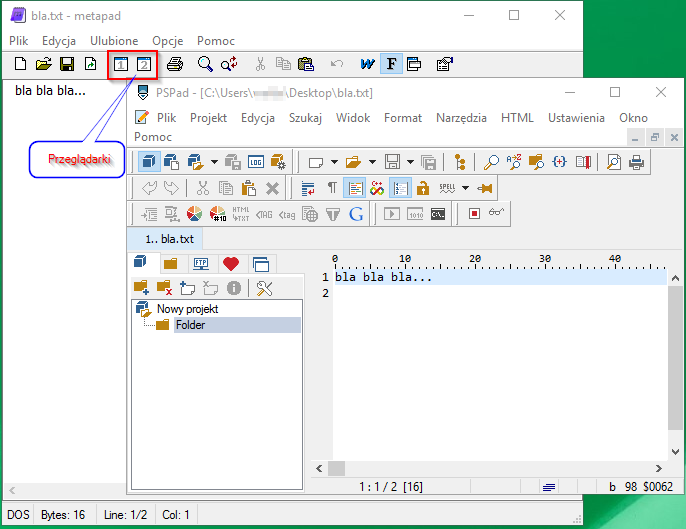The image size is (686, 529).
Task: Open the color picker wheel icon in PSPad
Action: pos(195,213)
